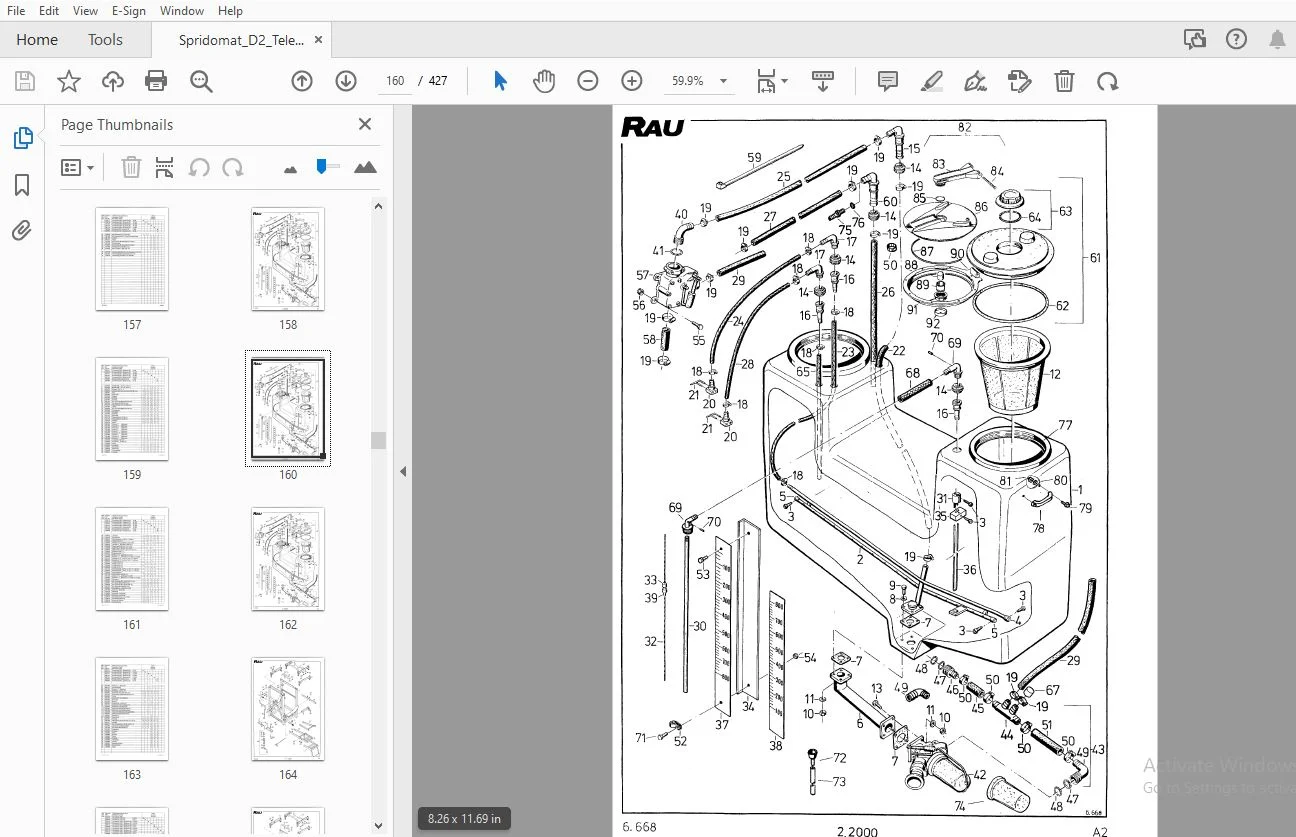Open the thumbnails options dropdown
Screen dimensions: 1296x837
point(77,167)
